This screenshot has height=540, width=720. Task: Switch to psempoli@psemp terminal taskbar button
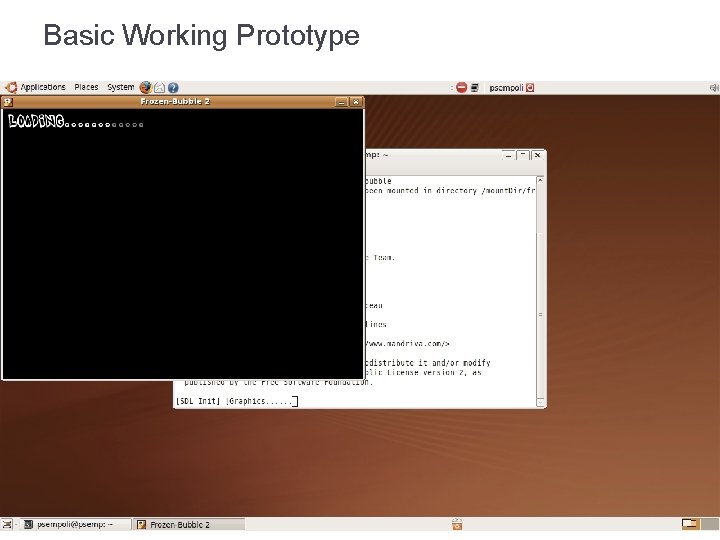(75, 524)
